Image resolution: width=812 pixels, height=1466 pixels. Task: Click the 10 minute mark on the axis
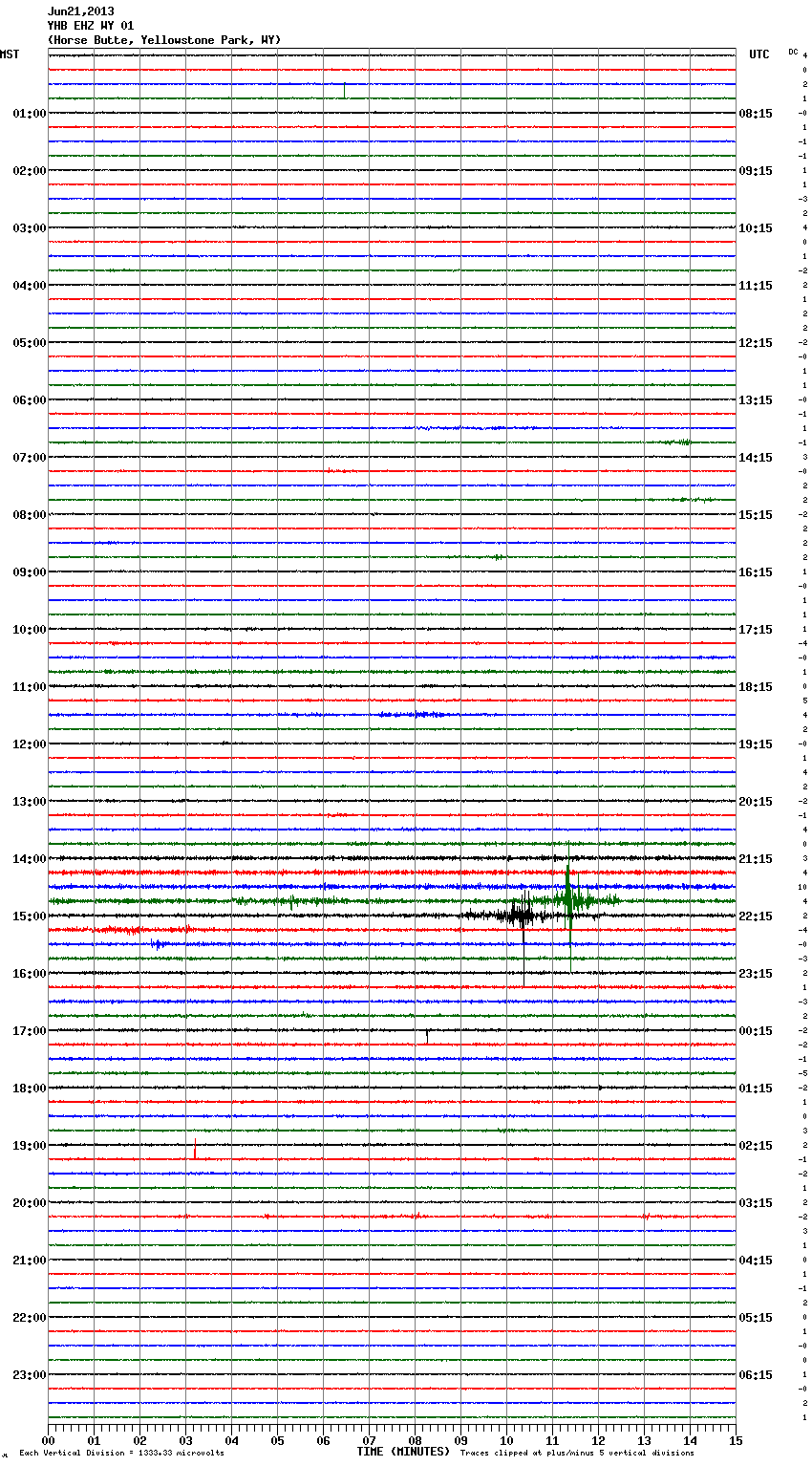click(506, 1440)
